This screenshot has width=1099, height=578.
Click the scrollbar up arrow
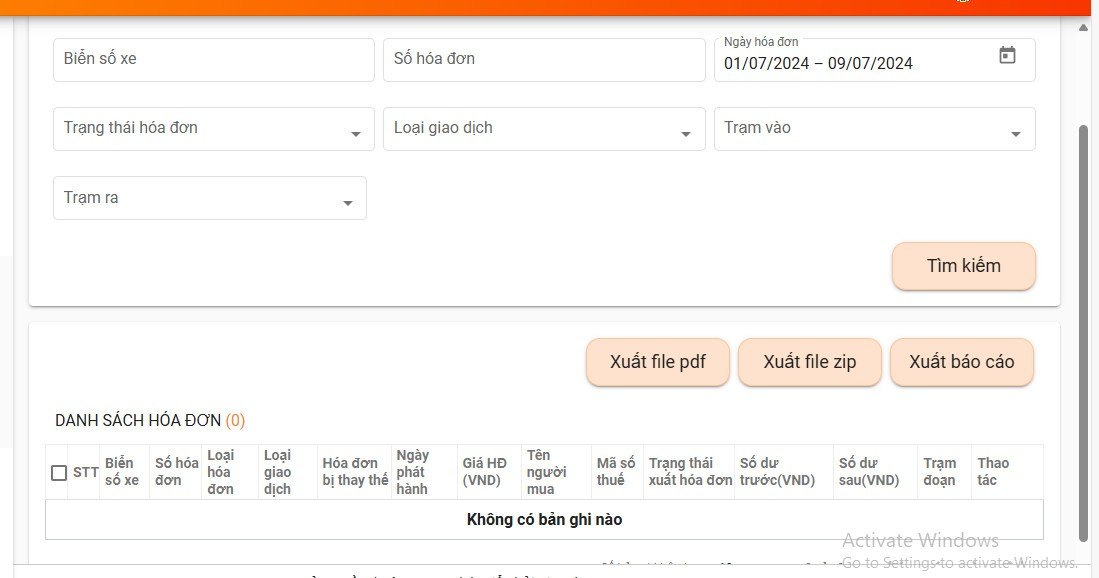1083,28
